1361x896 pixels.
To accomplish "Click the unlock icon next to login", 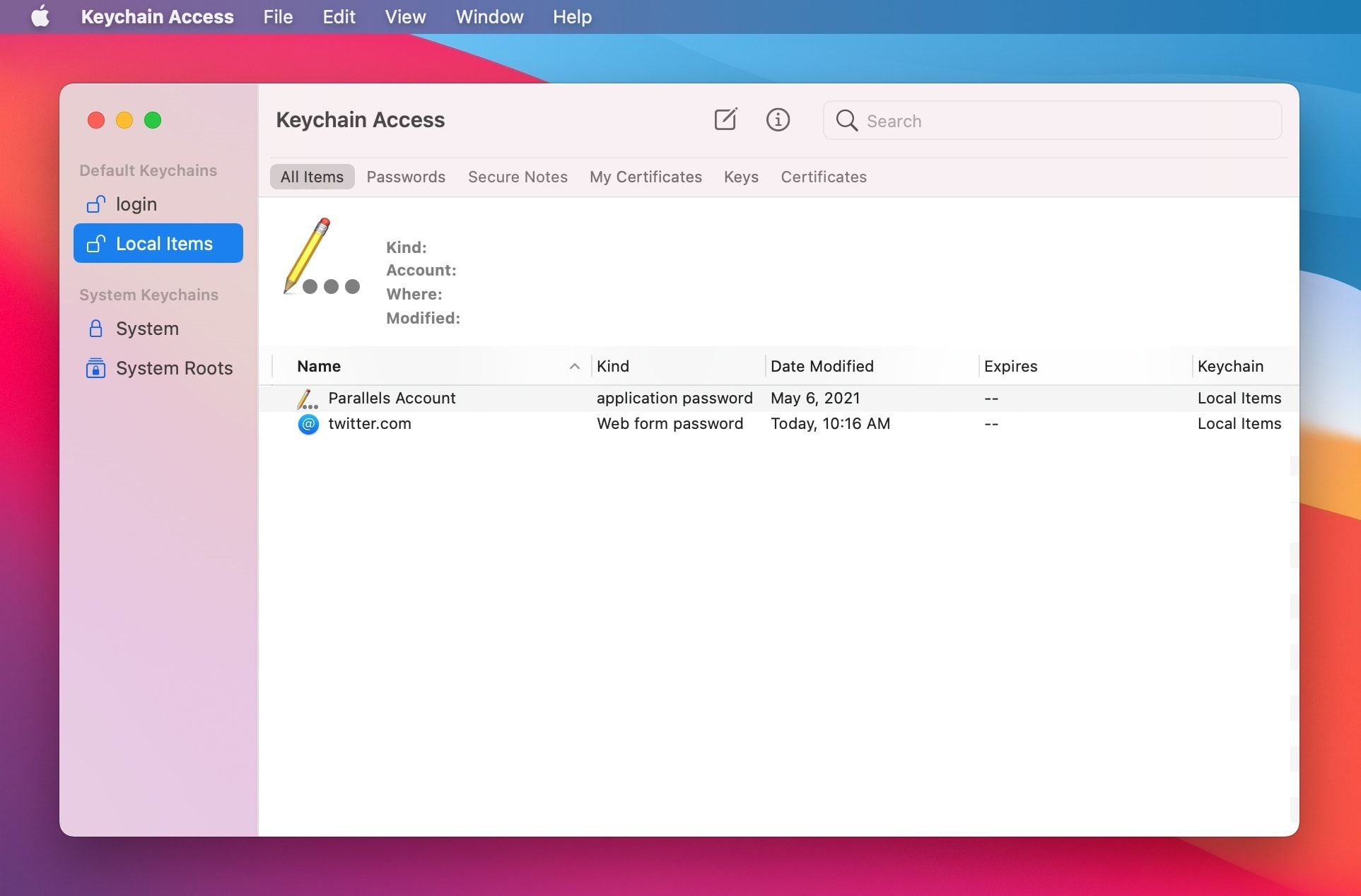I will 96,204.
